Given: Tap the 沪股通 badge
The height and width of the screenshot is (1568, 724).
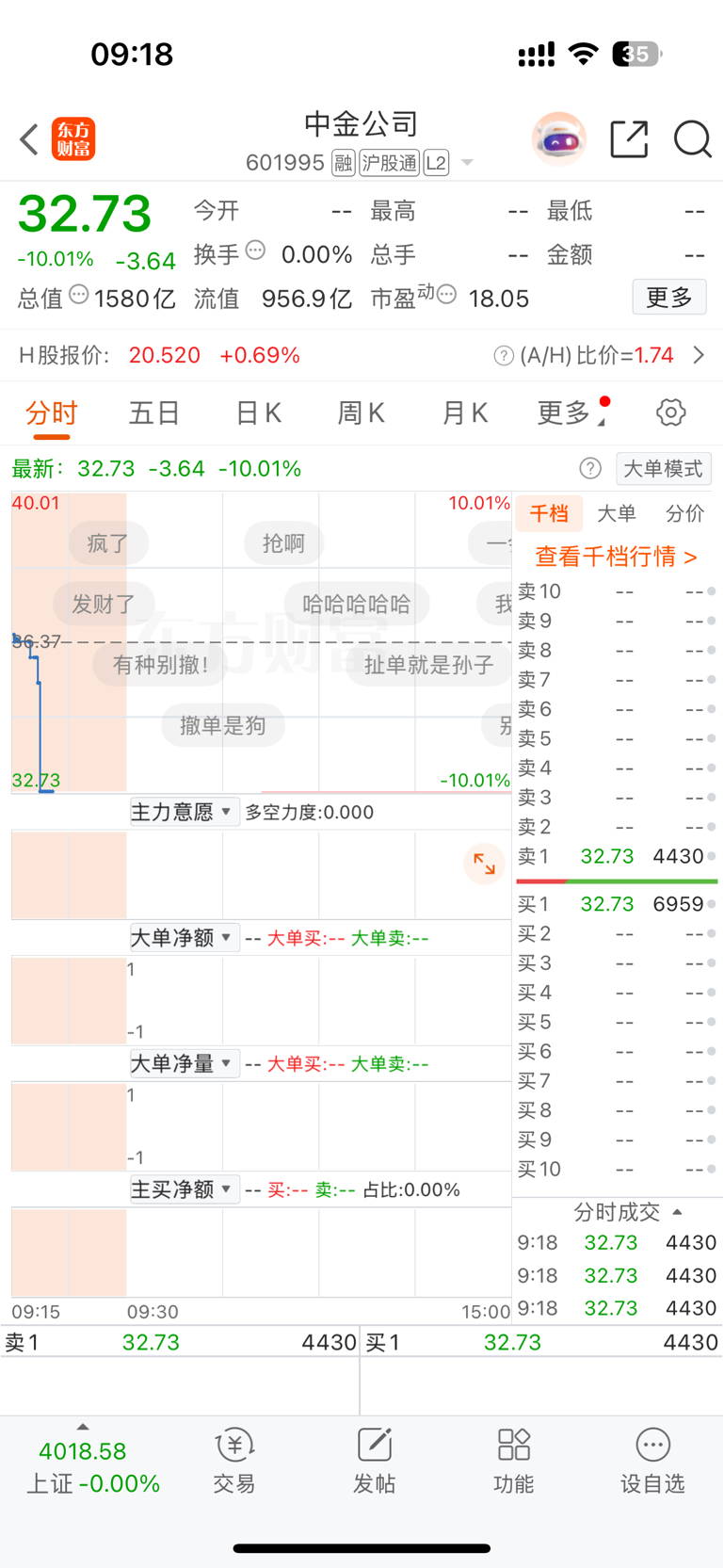Looking at the screenshot, I should 389,163.
